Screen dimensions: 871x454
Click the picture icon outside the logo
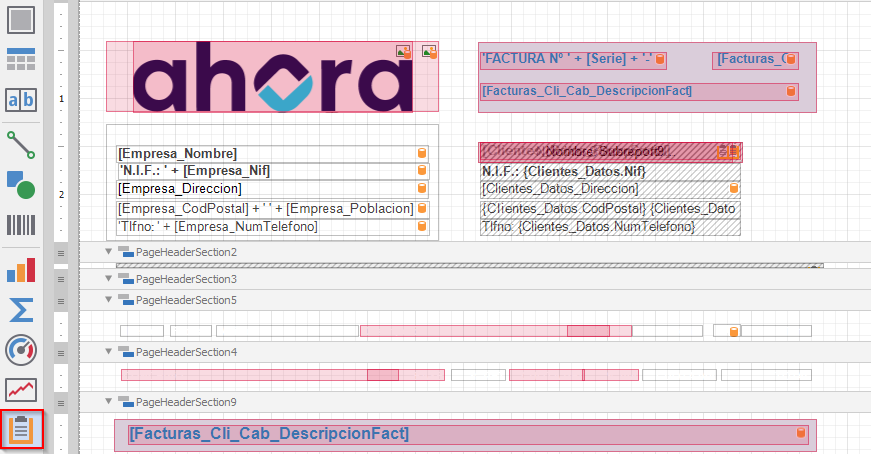[429, 52]
